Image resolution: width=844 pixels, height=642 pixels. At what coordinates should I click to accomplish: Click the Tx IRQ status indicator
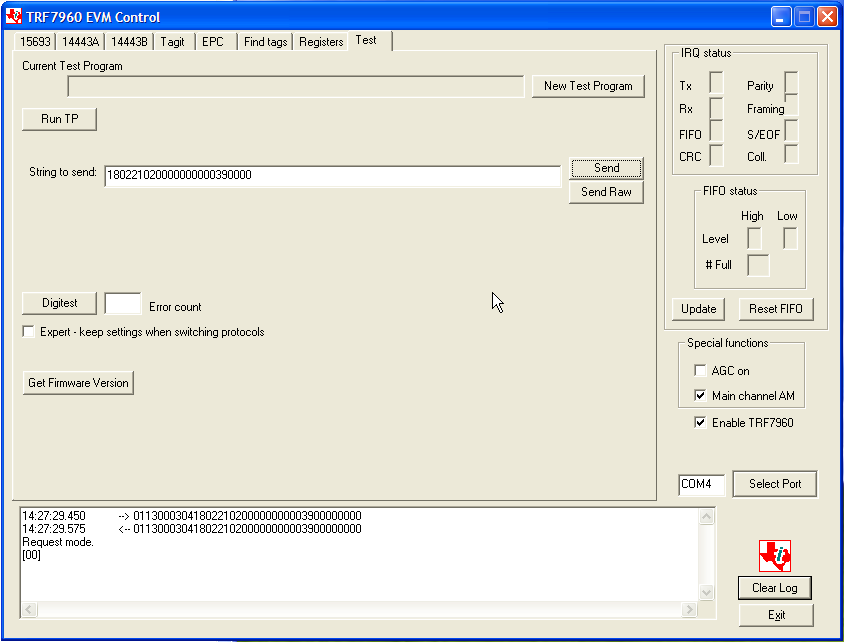[x=716, y=82]
